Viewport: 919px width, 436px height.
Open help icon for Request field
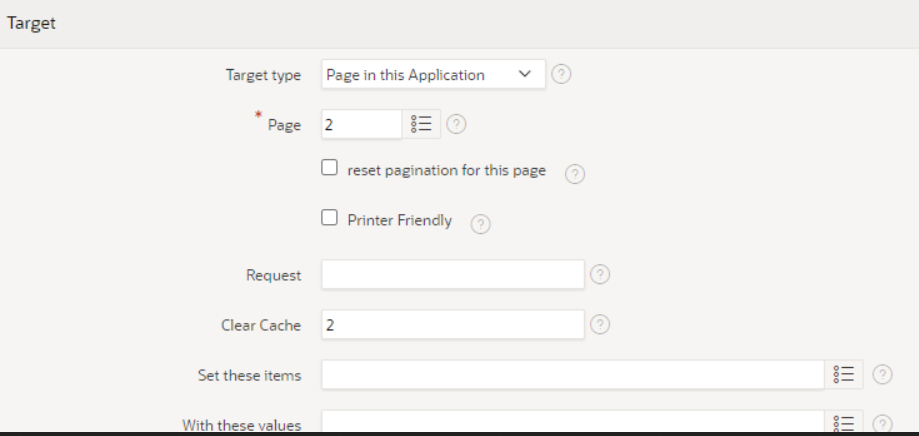tap(600, 274)
